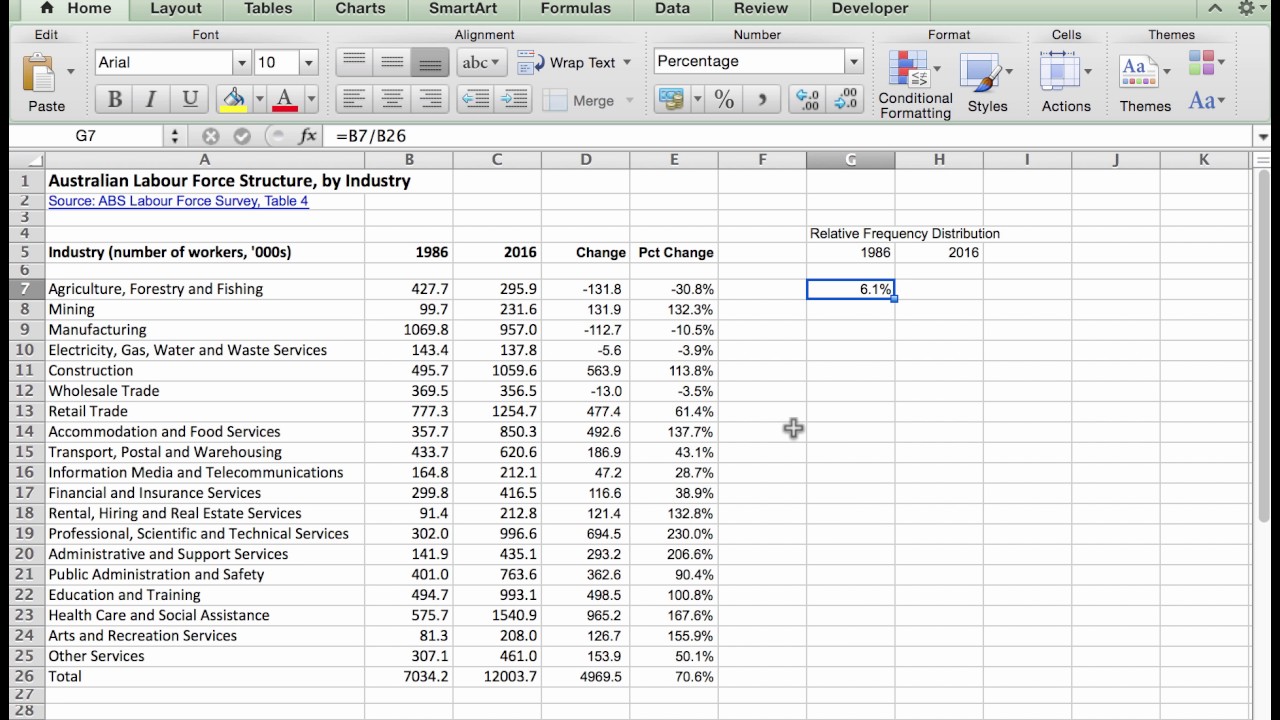Image resolution: width=1280 pixels, height=720 pixels.
Task: Align cell text right
Action: [430, 99]
